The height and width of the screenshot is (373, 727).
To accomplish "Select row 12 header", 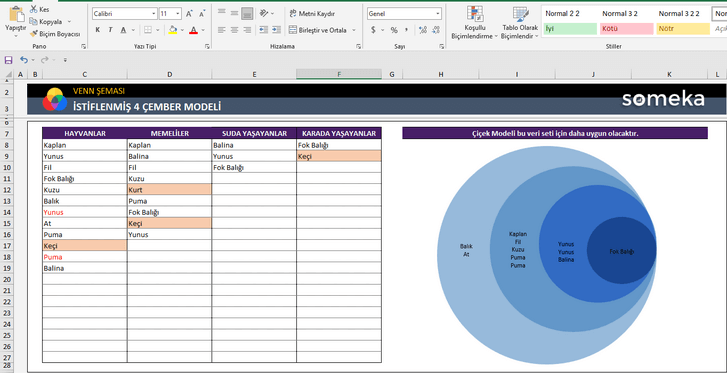I will point(7,190).
